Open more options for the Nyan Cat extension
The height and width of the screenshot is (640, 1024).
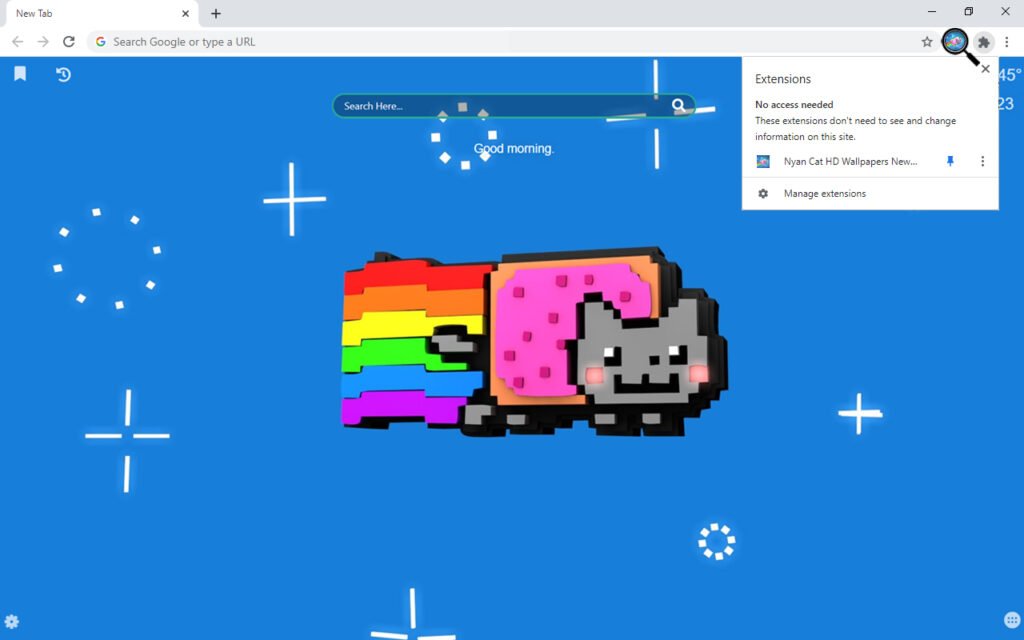click(982, 162)
